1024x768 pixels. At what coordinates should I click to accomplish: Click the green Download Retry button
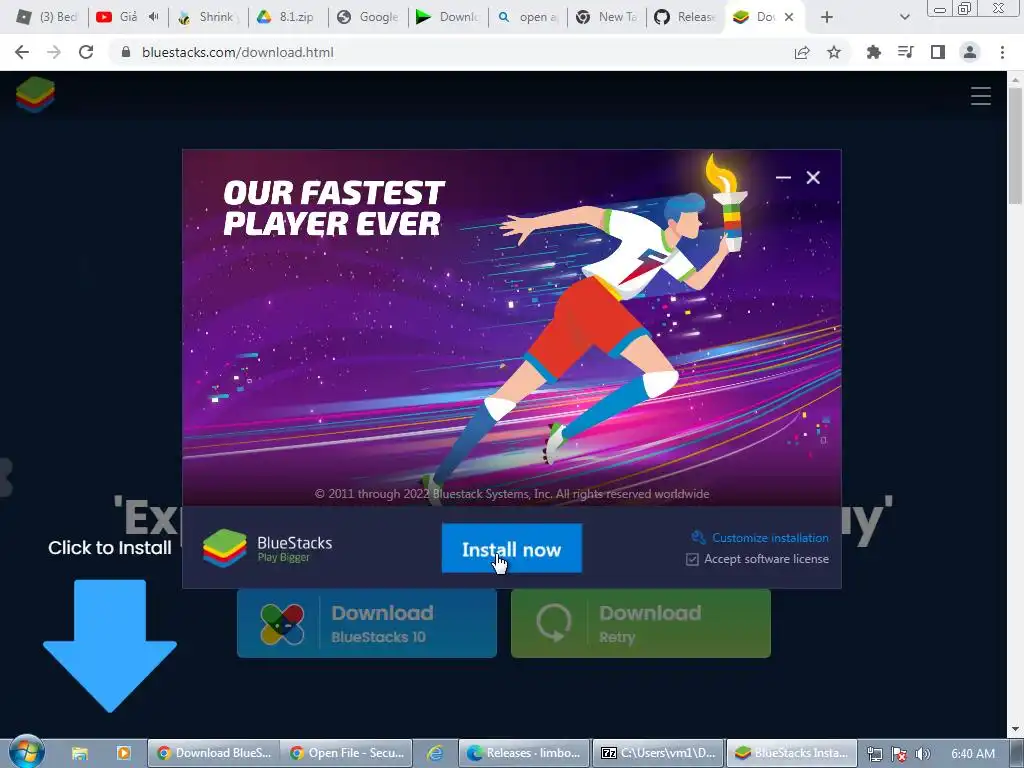(641, 624)
